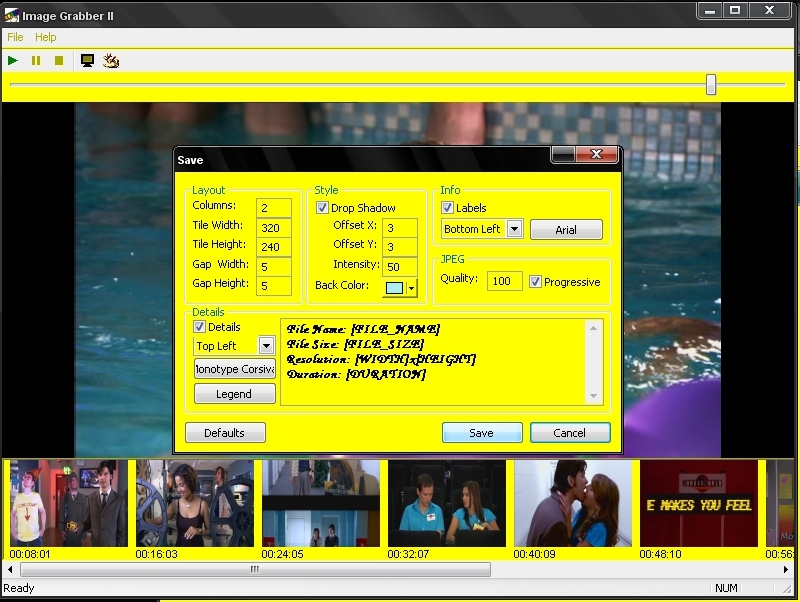This screenshot has width=800, height=602.
Task: Click the video seek slider thumb
Action: pyautogui.click(x=711, y=84)
